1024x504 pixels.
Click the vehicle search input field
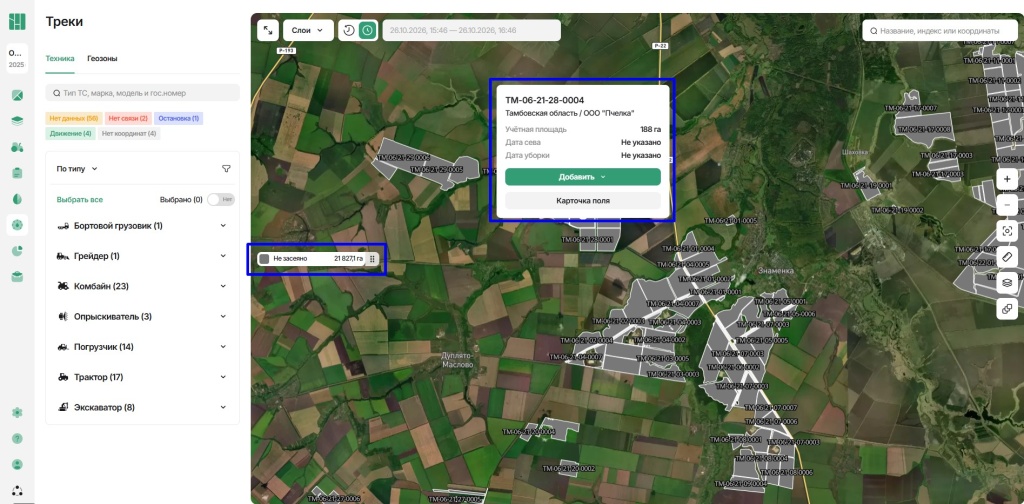142,93
